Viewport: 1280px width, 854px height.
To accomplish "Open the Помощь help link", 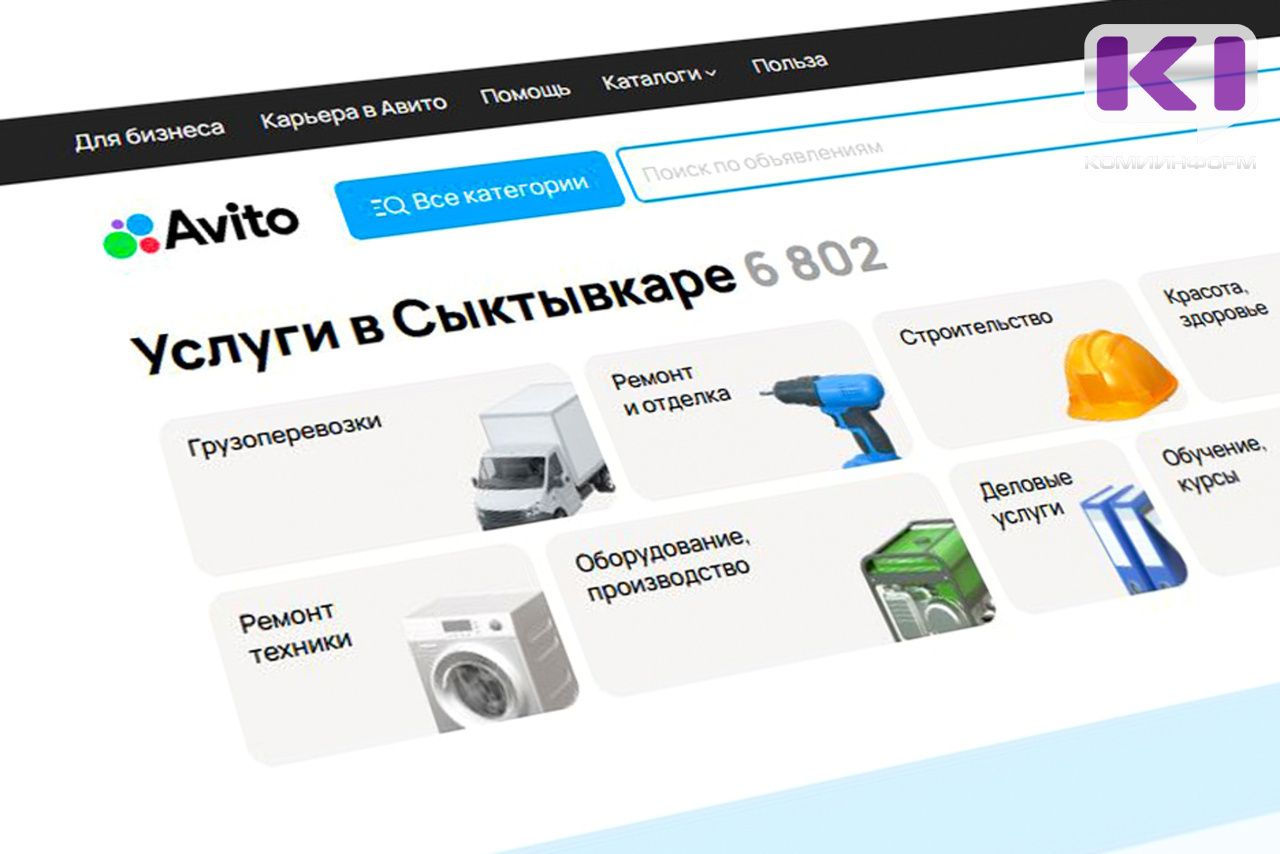I will pyautogui.click(x=525, y=93).
